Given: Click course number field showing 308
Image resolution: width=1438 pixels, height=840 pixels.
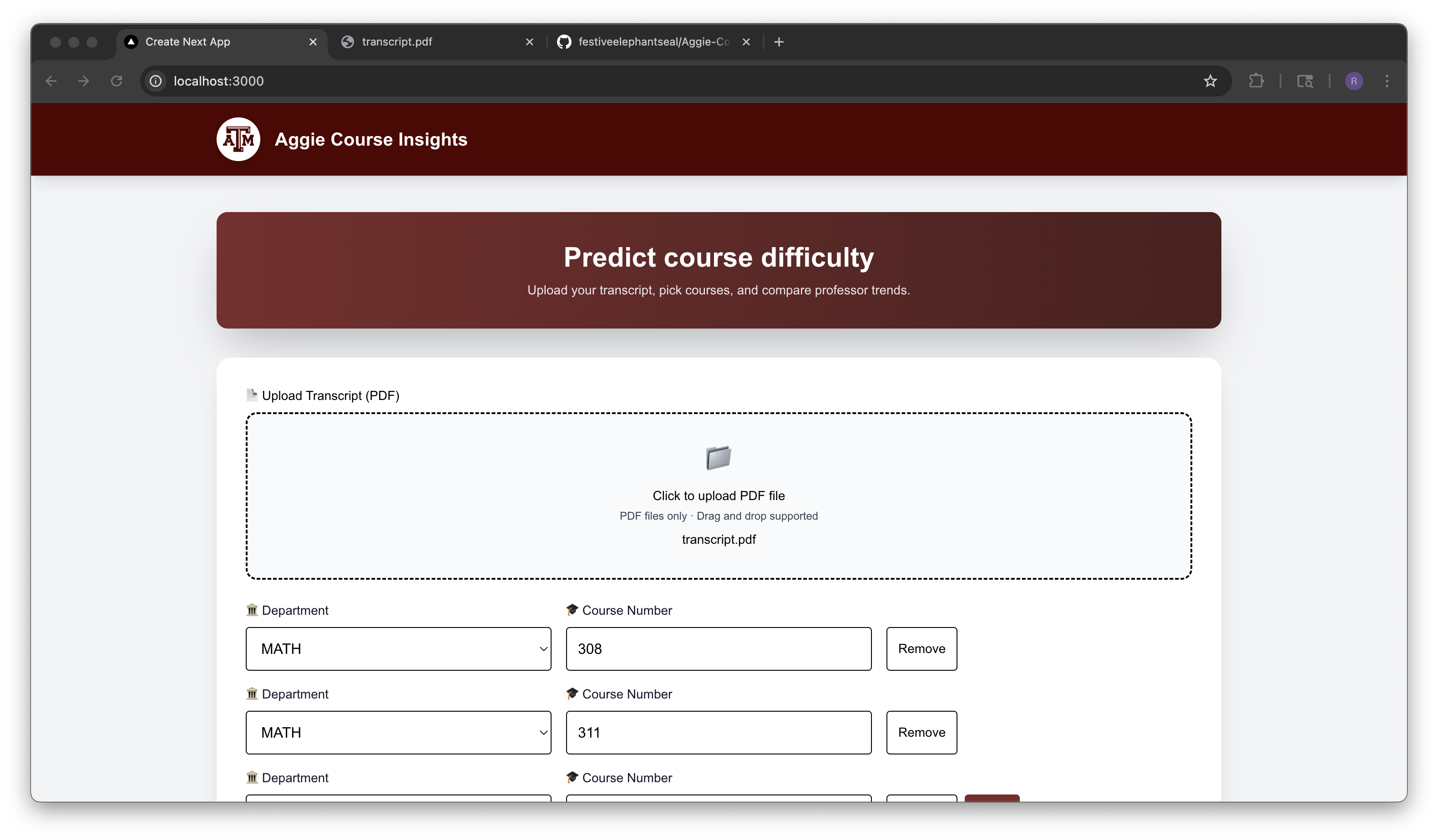Looking at the screenshot, I should pyautogui.click(x=719, y=649).
